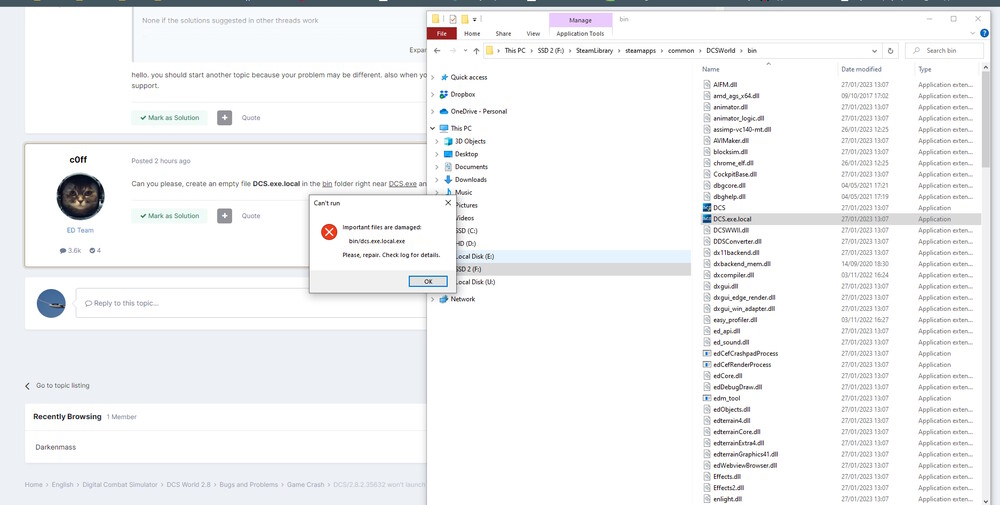Expand the OneDrive - Personal tree node

click(433, 111)
